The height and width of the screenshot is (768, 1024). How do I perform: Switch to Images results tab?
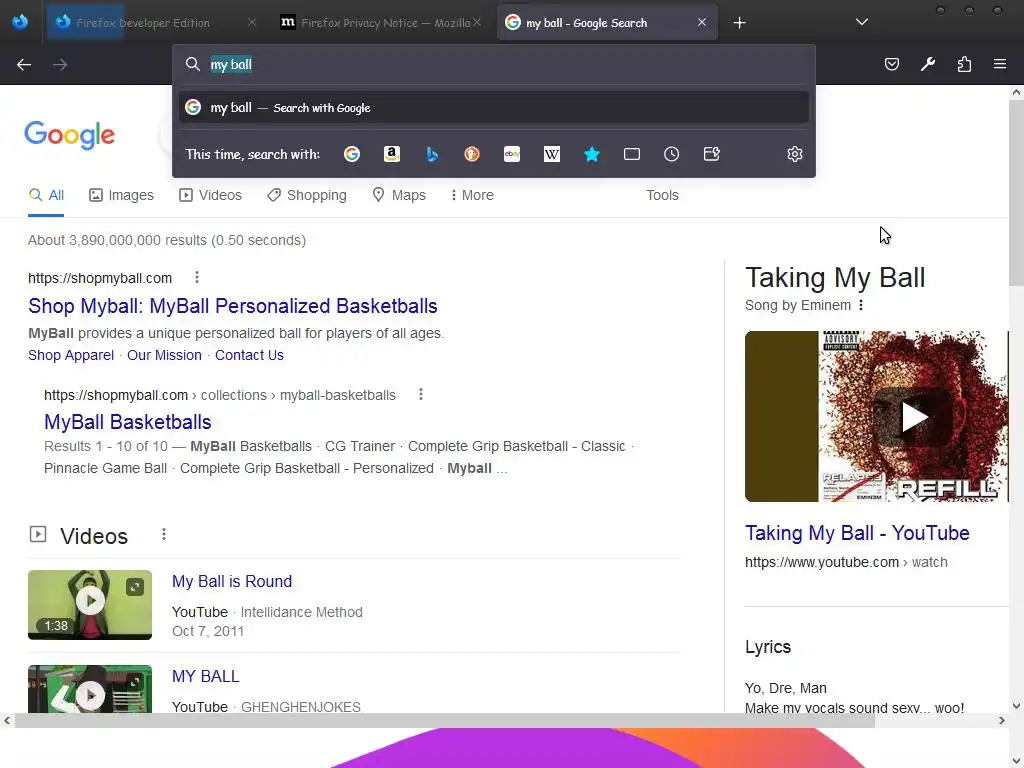[121, 195]
